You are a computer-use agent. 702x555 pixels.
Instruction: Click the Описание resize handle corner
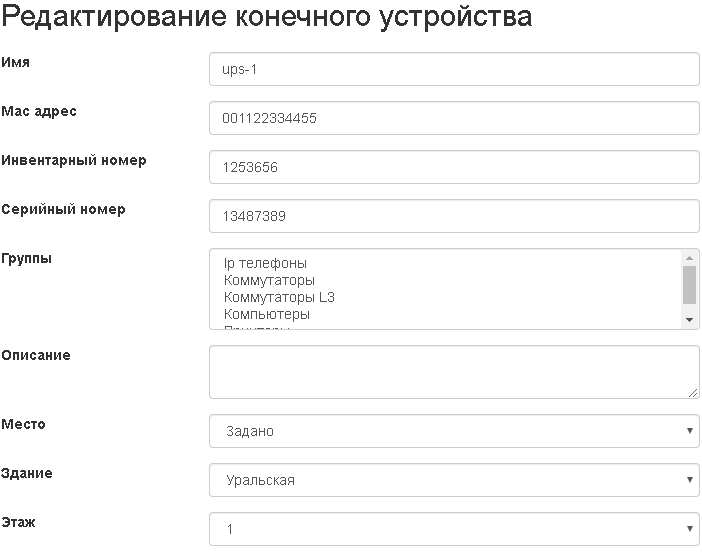[x=693, y=393]
